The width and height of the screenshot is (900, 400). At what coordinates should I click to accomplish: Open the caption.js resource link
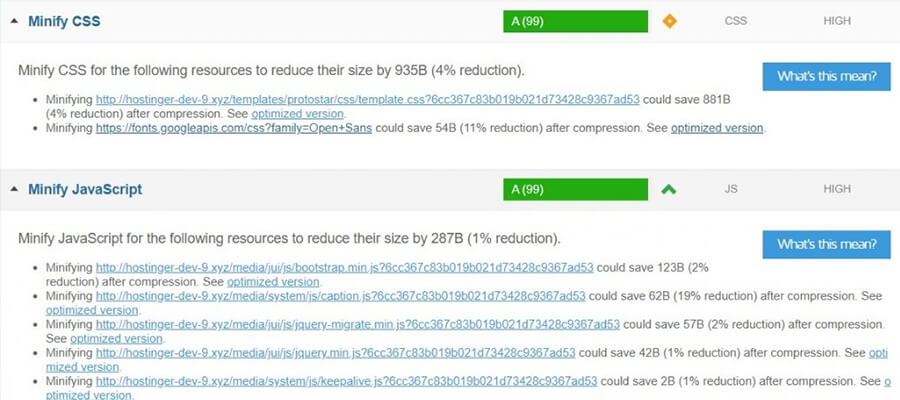pyautogui.click(x=341, y=296)
